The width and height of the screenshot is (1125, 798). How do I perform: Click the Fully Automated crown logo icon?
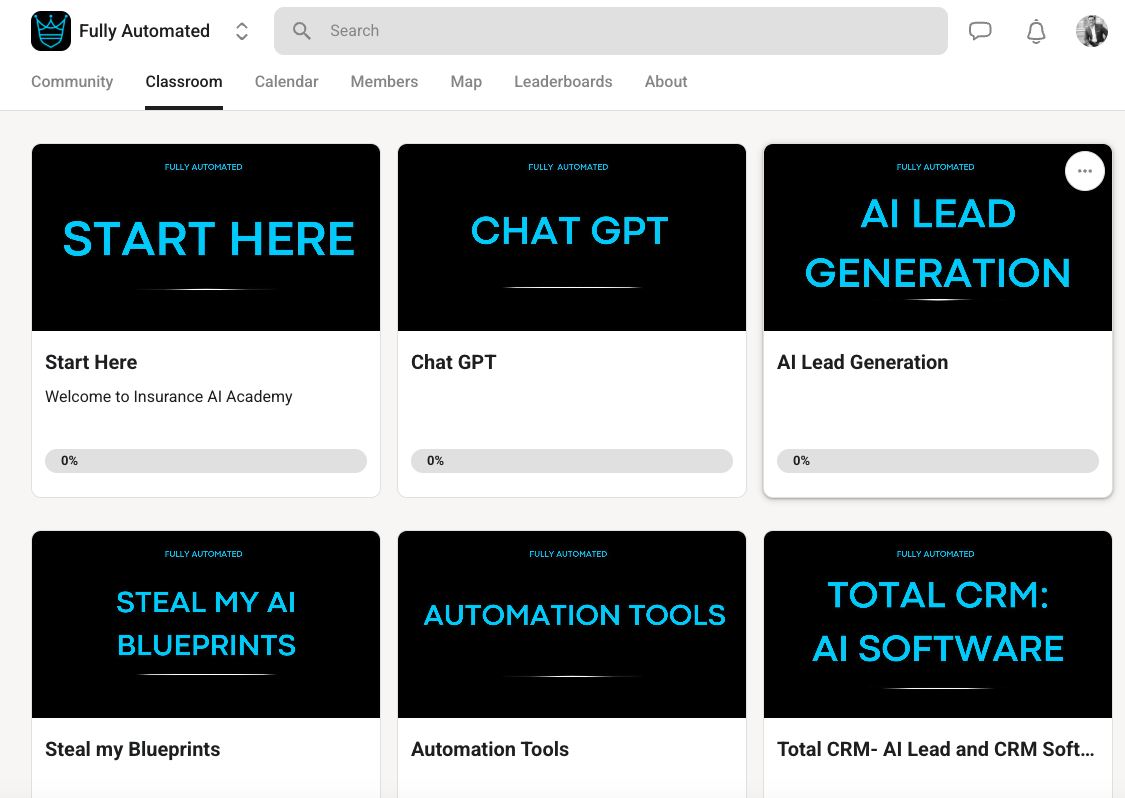coord(51,31)
